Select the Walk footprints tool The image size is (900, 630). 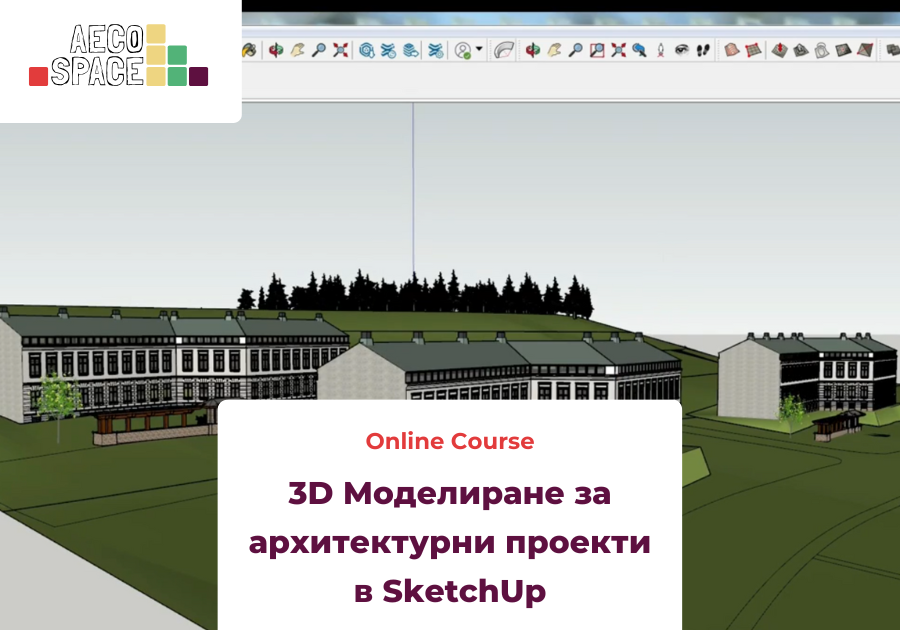coord(703,49)
